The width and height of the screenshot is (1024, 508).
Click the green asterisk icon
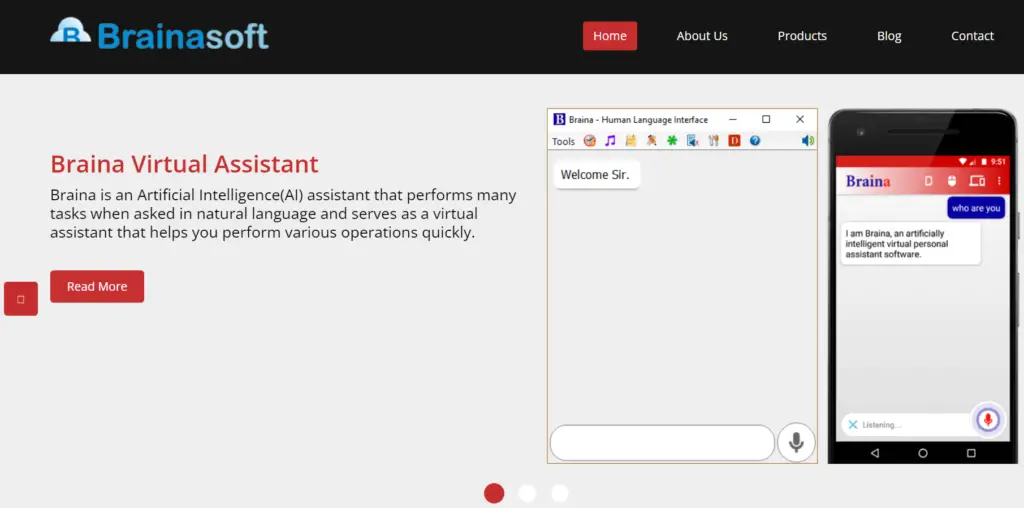672,141
